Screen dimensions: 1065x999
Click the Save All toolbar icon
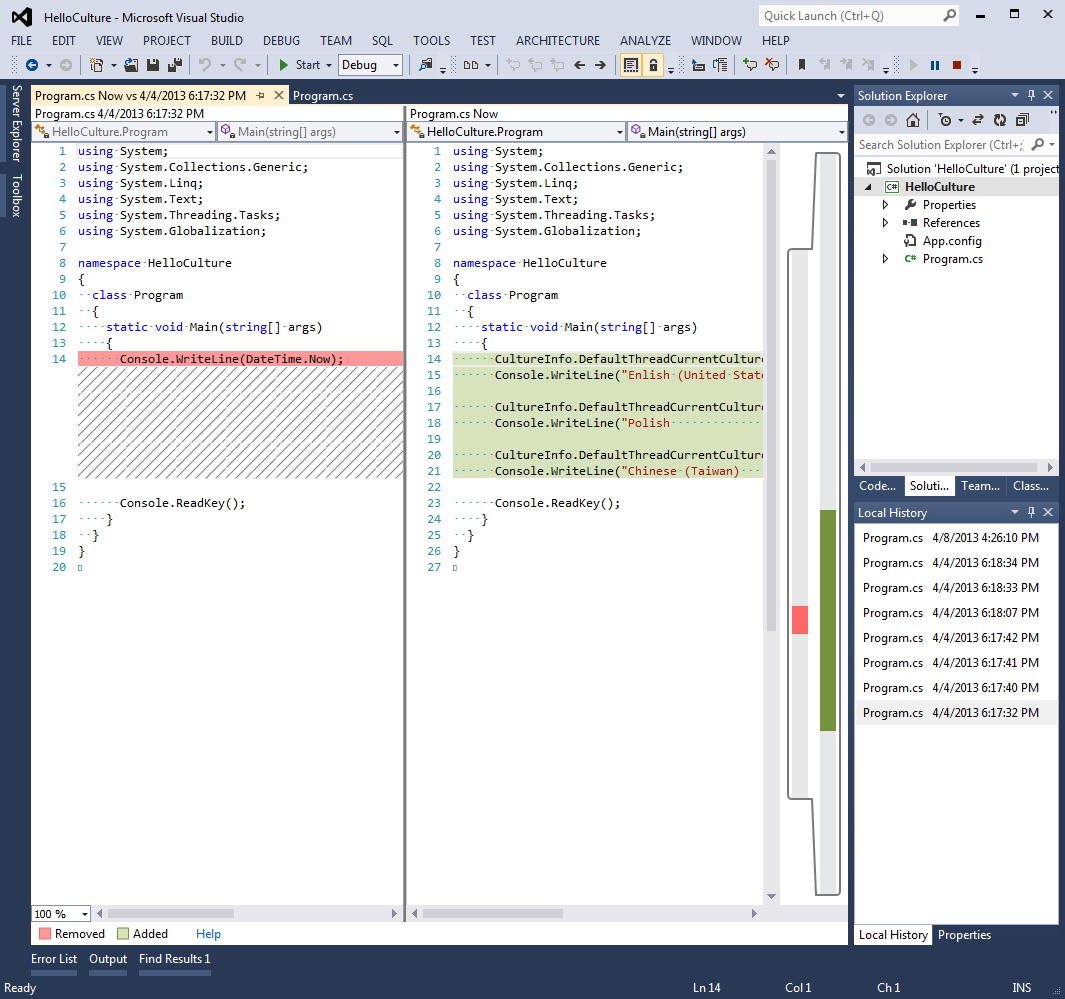(175, 65)
